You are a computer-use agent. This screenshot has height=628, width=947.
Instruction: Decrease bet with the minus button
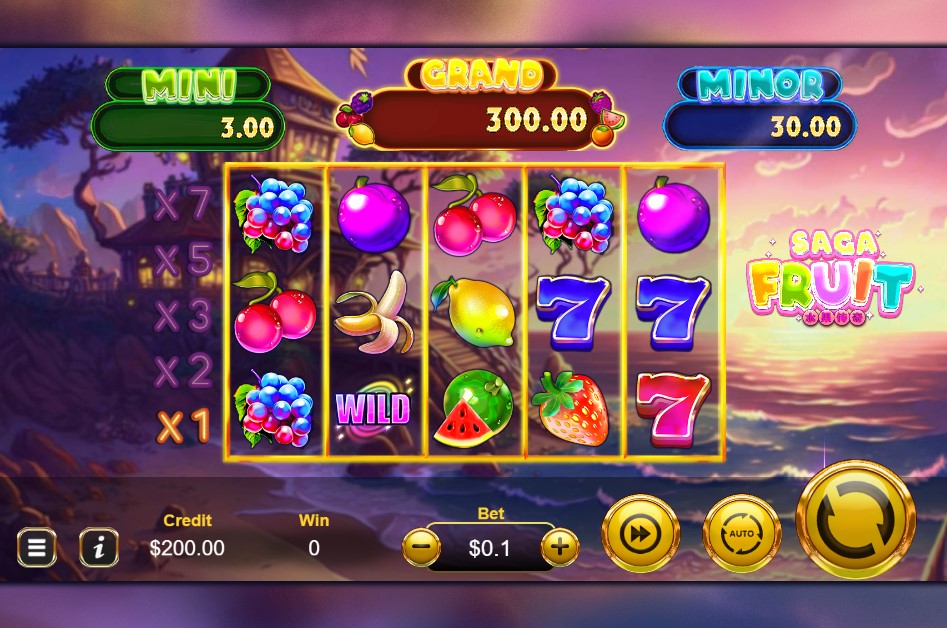[421, 546]
